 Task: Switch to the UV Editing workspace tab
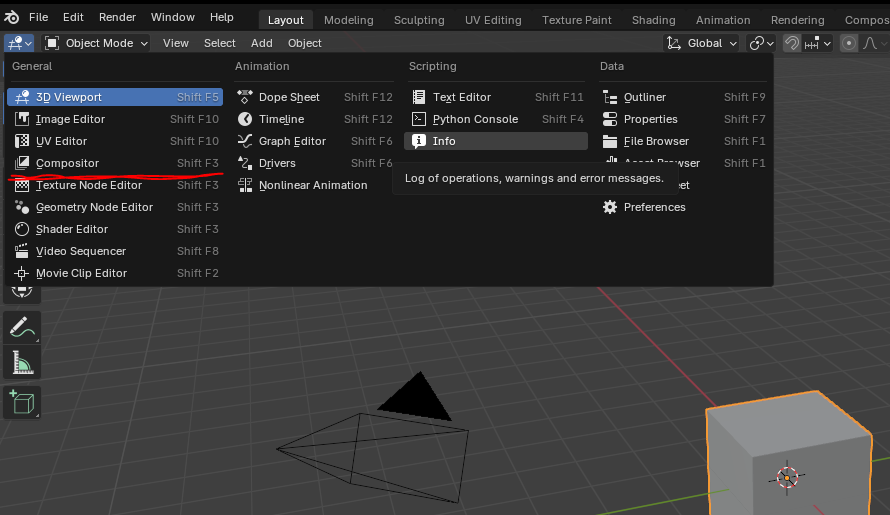click(493, 20)
